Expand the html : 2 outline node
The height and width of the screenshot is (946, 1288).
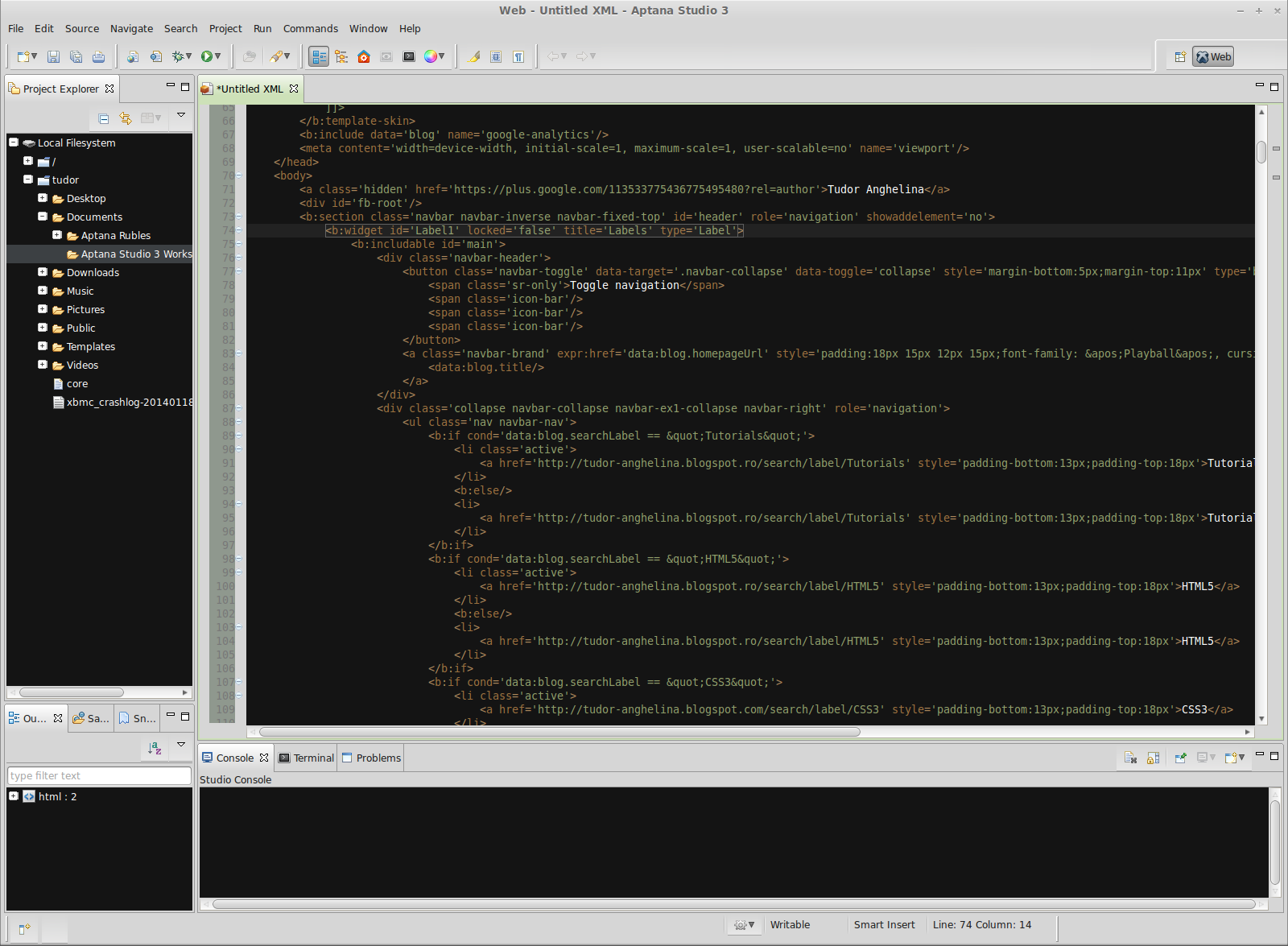coord(14,796)
